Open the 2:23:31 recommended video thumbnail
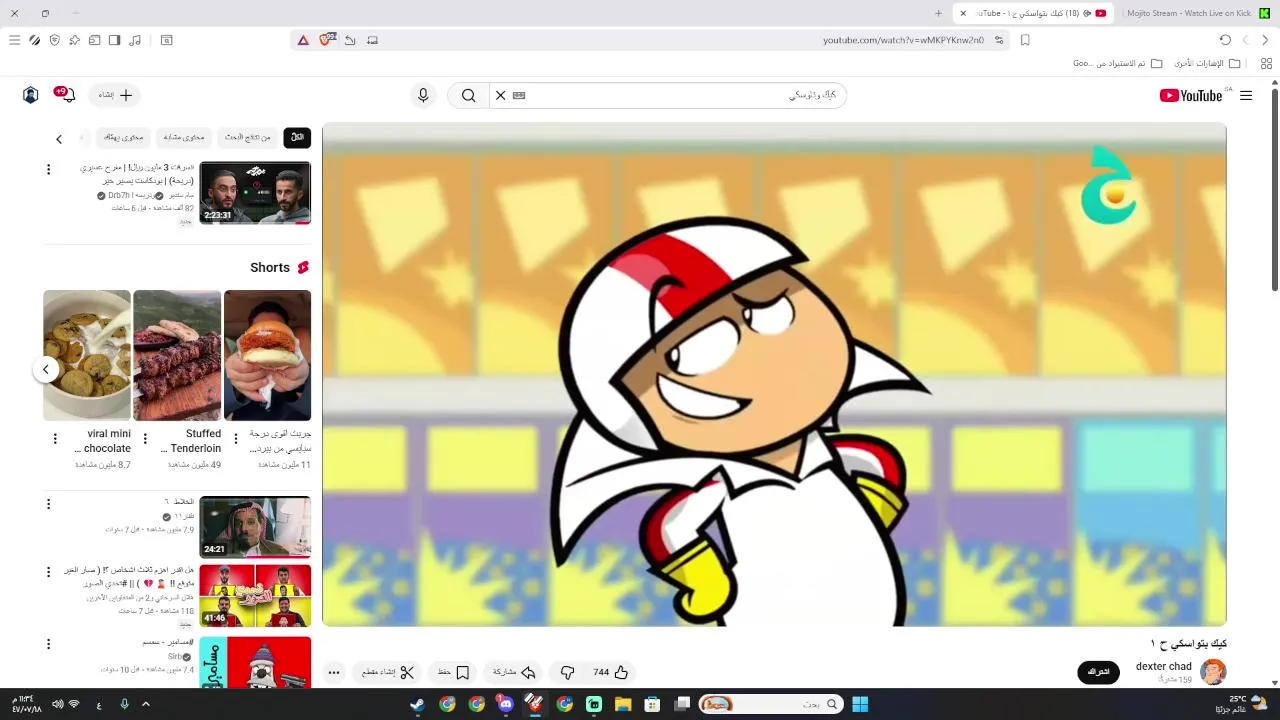Screen dimensions: 1280x720 [255, 192]
